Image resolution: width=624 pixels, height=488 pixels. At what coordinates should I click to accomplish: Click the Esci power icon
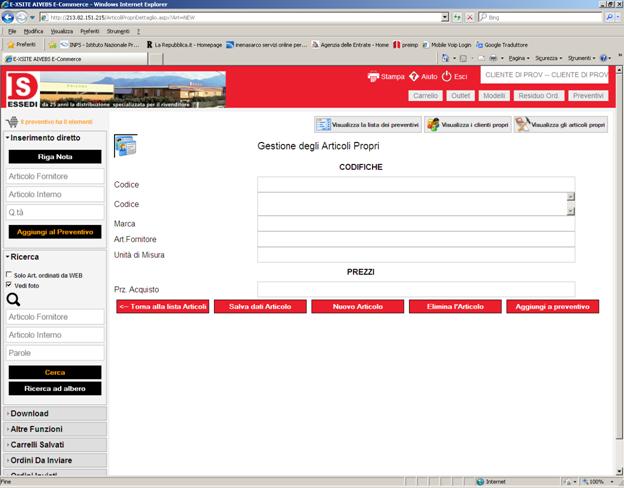[x=446, y=76]
